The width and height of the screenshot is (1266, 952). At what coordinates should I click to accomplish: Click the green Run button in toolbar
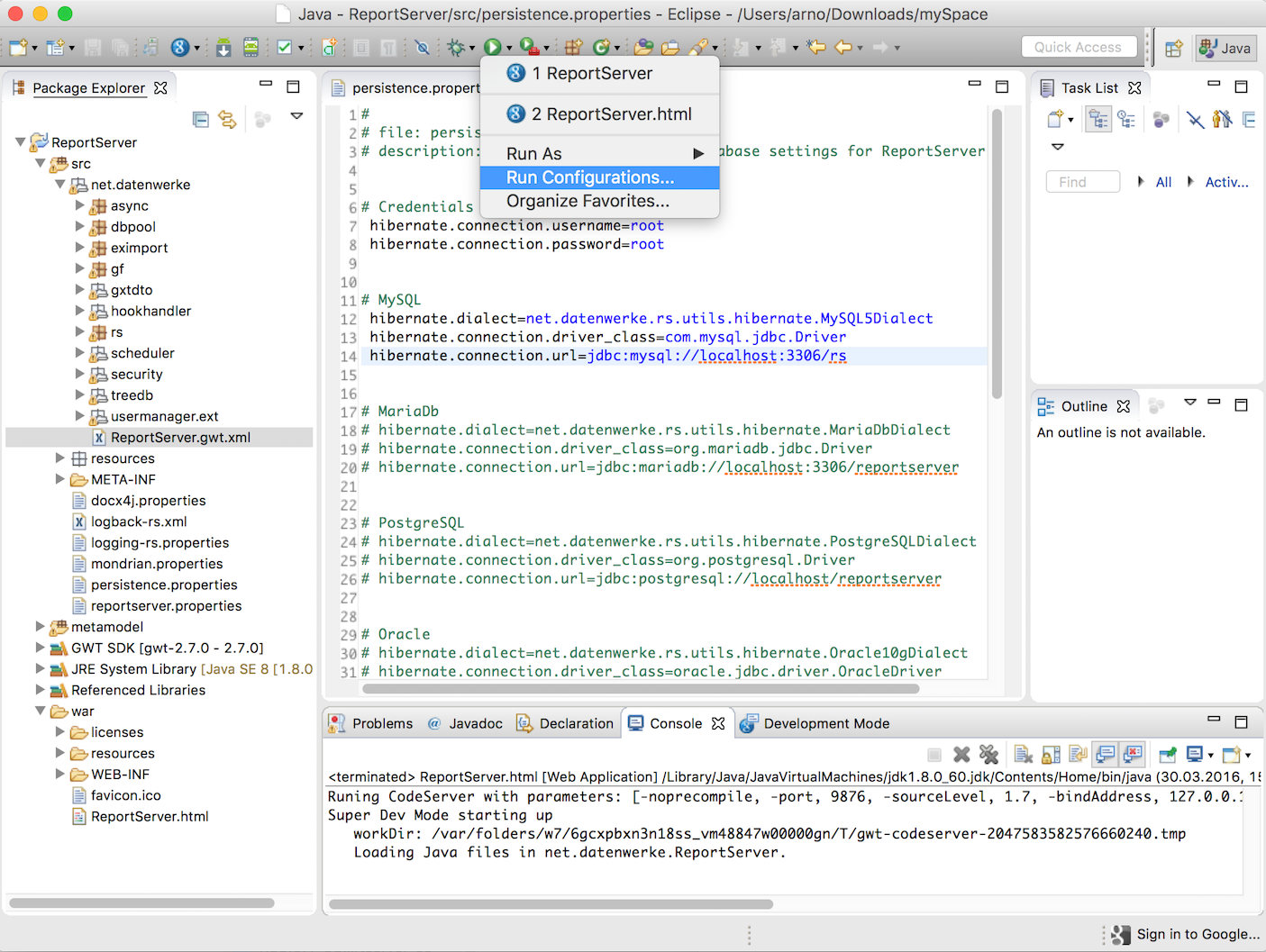[492, 47]
